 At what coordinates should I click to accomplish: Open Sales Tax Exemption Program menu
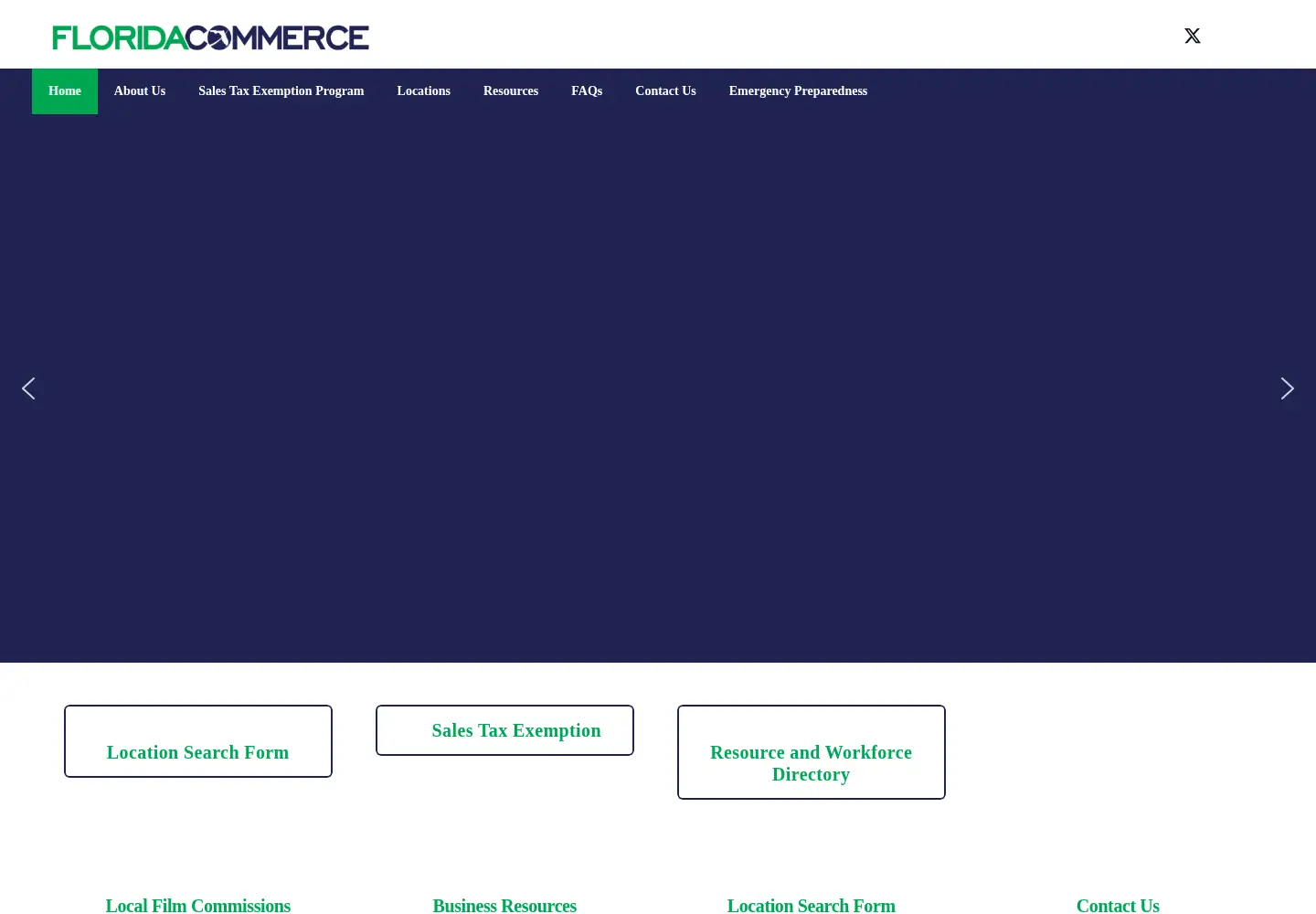281,91
